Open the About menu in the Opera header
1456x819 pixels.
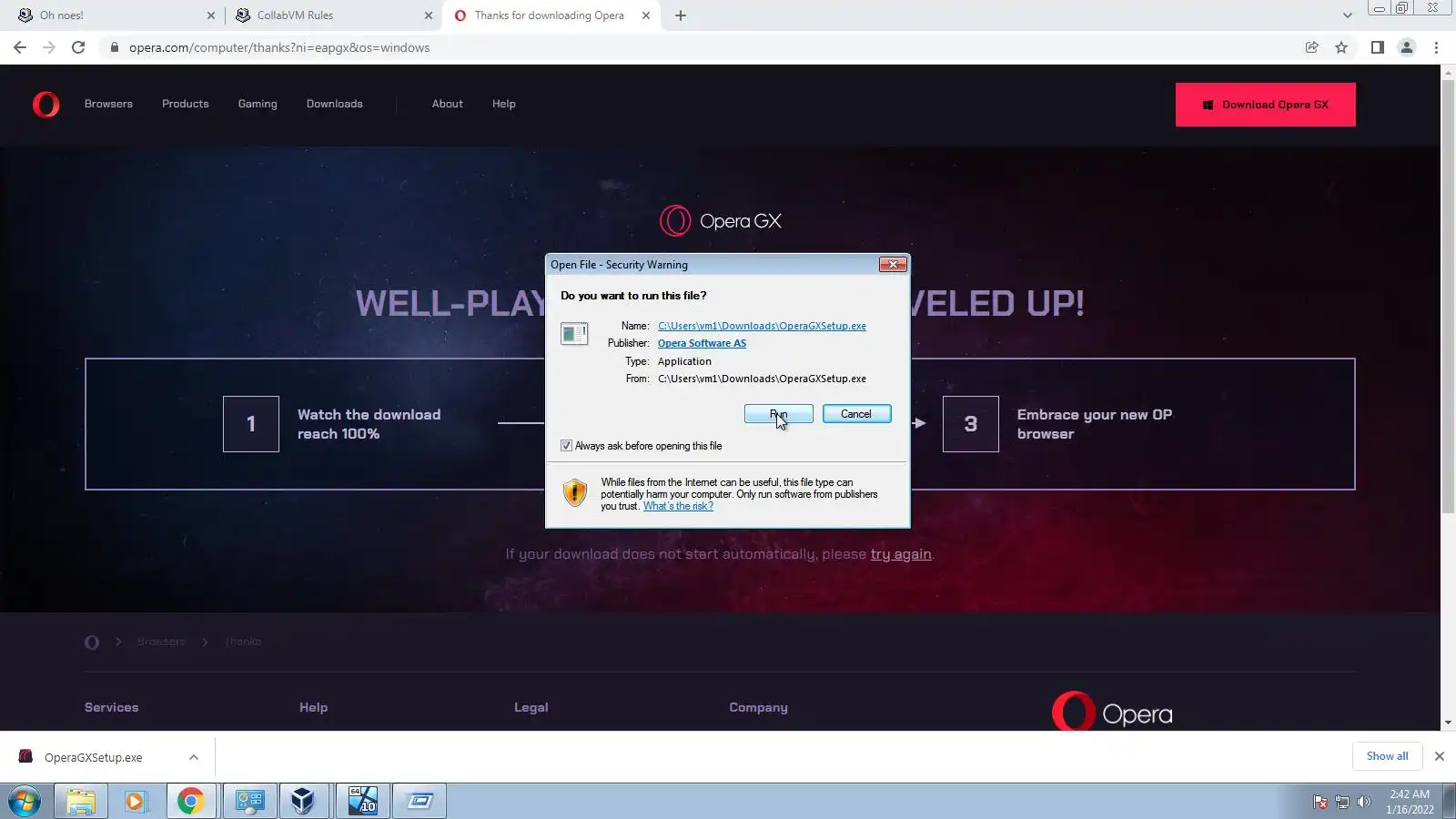(448, 104)
